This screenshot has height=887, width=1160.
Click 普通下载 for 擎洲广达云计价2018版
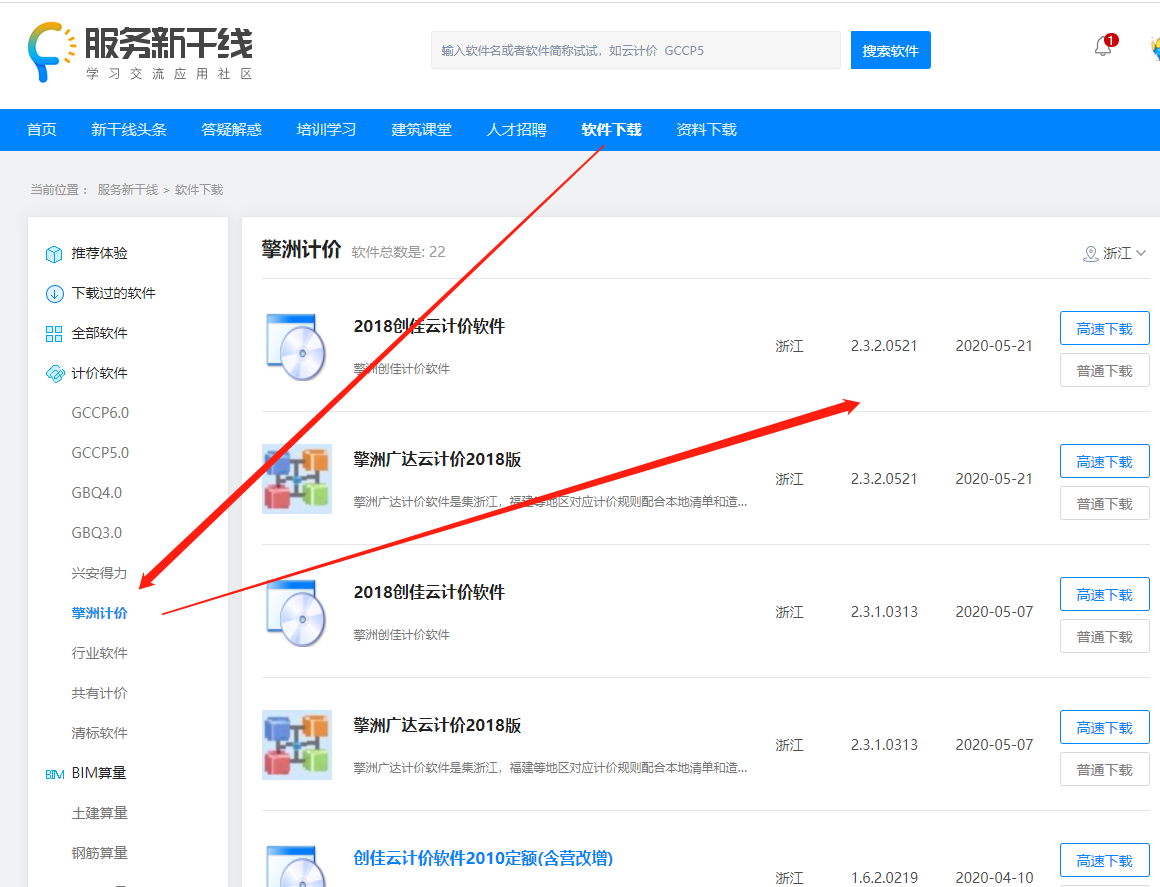tap(1104, 503)
